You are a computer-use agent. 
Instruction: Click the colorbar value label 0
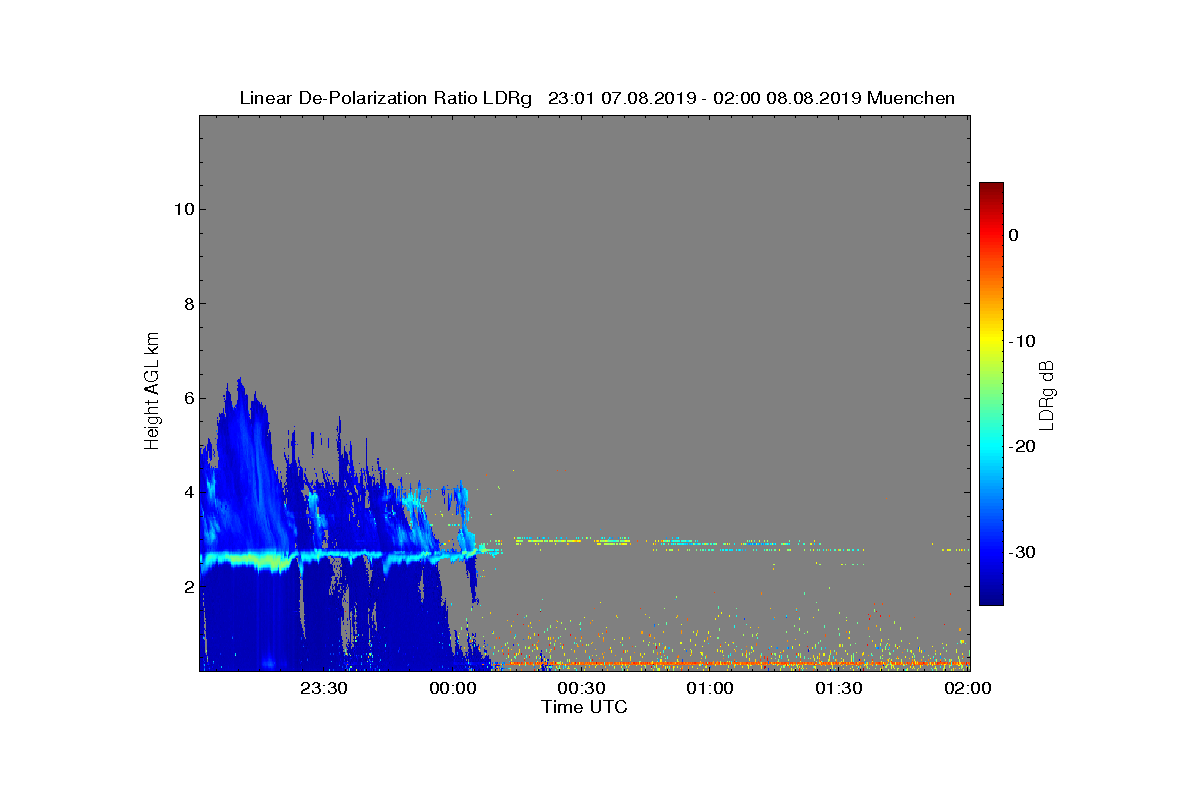click(x=1014, y=235)
